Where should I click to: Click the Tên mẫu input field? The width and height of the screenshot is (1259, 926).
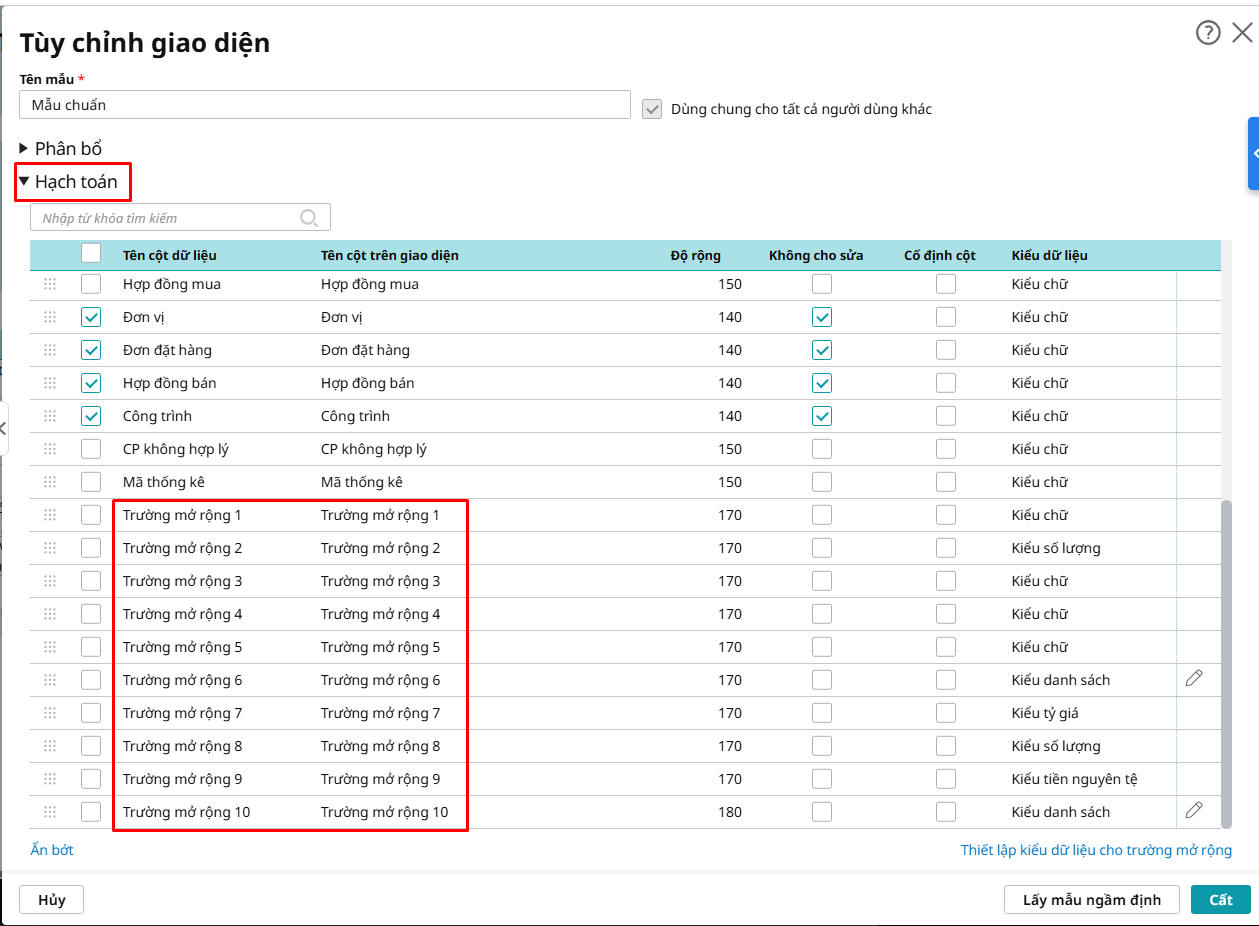[324, 105]
